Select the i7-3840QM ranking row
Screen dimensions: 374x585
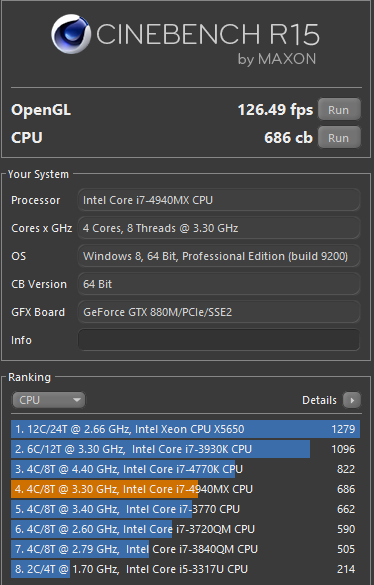(x=186, y=549)
